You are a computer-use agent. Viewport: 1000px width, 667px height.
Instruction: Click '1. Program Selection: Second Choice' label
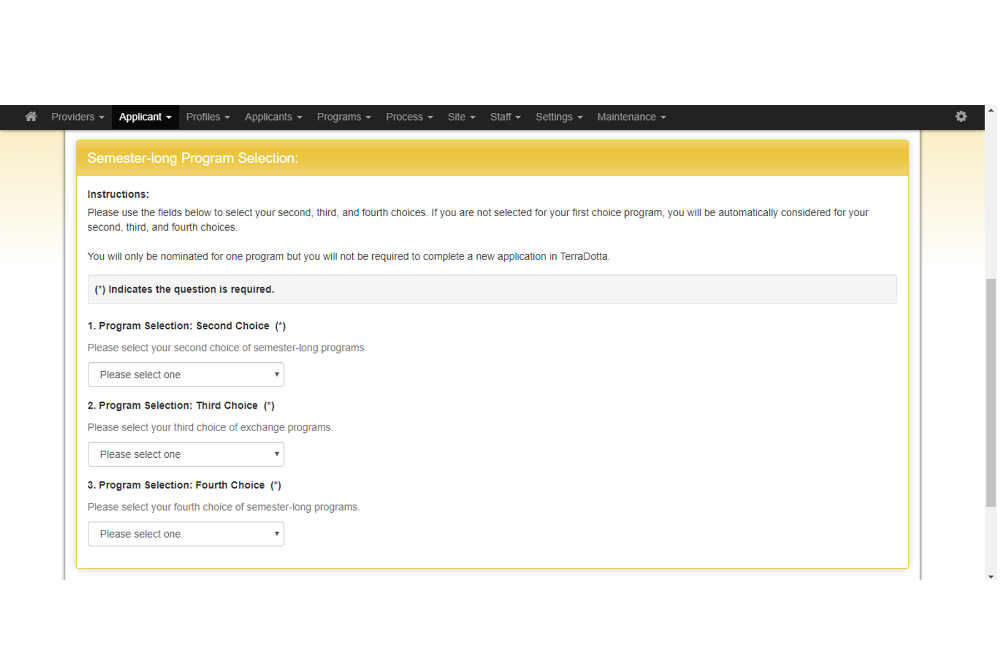pos(186,326)
